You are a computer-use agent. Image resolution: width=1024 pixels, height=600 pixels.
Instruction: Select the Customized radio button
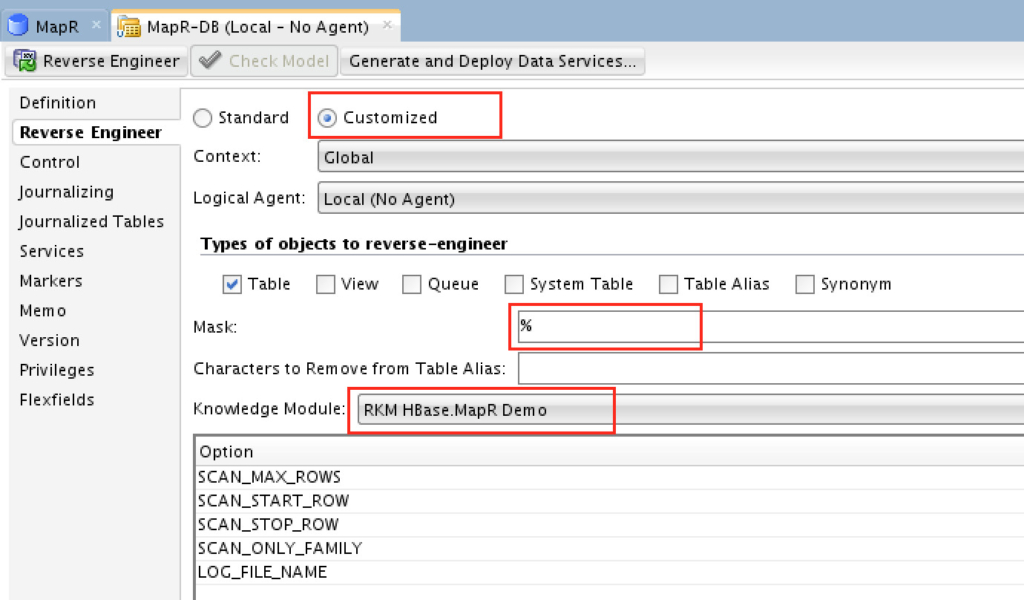click(x=327, y=118)
